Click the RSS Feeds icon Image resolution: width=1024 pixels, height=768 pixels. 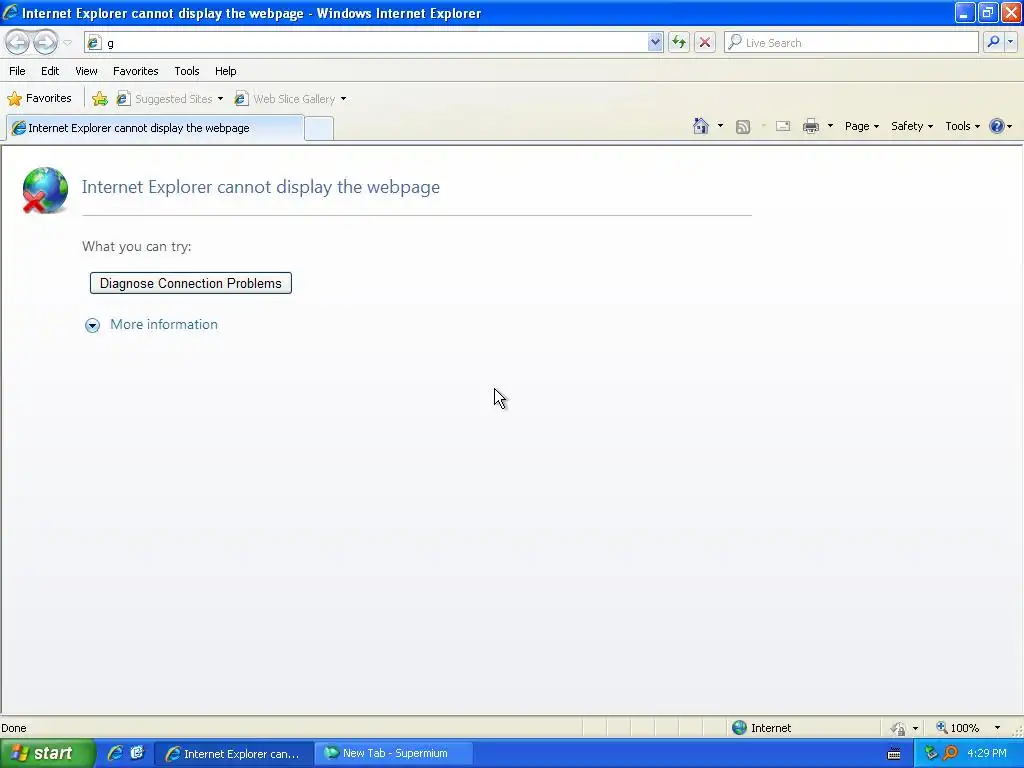(743, 127)
